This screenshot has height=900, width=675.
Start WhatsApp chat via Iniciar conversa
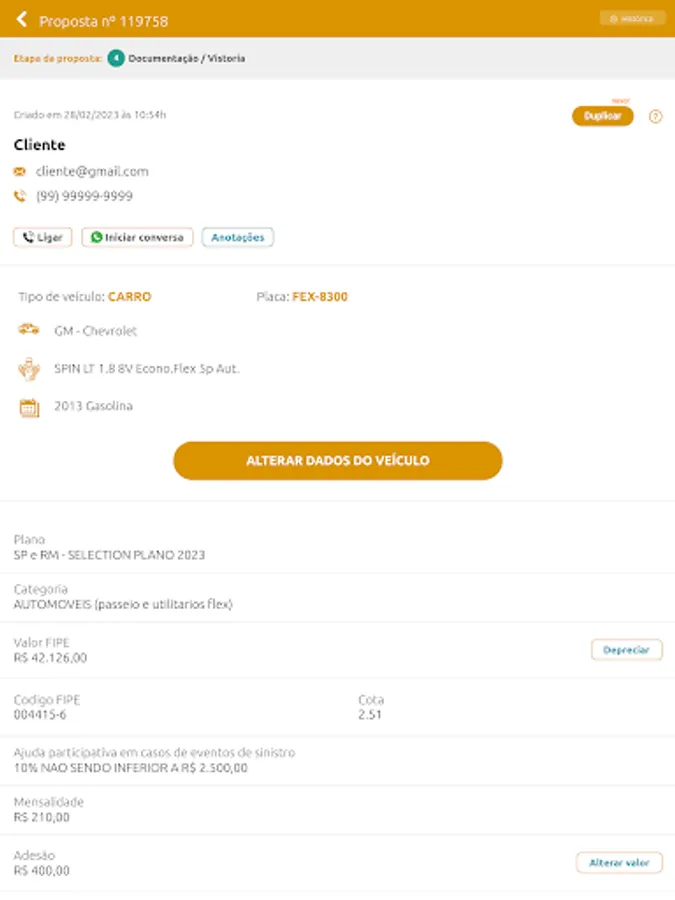pos(137,238)
